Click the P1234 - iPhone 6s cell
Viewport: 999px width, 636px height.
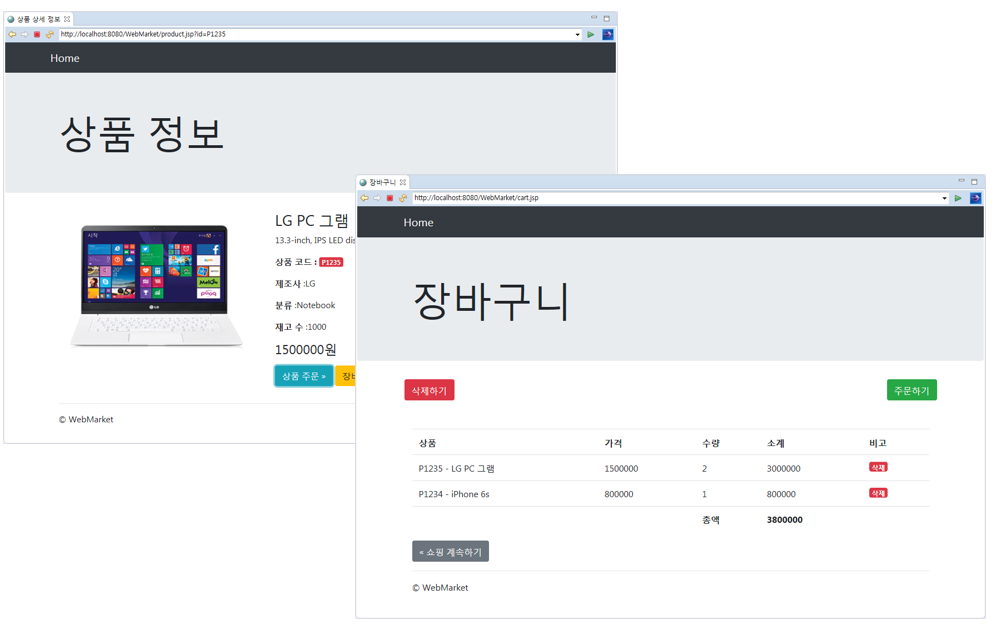tap(454, 494)
